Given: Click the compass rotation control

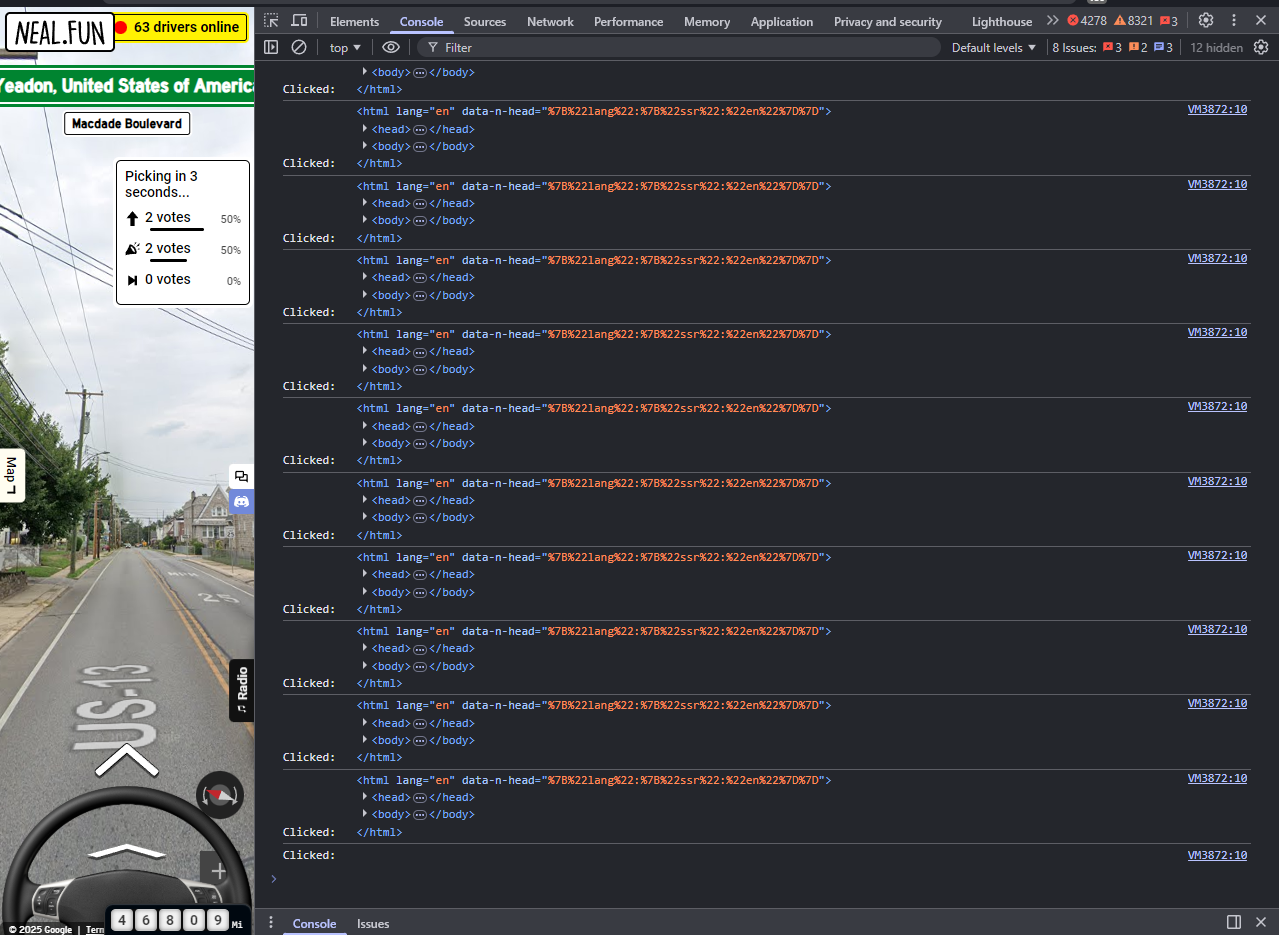Looking at the screenshot, I should click(x=220, y=795).
